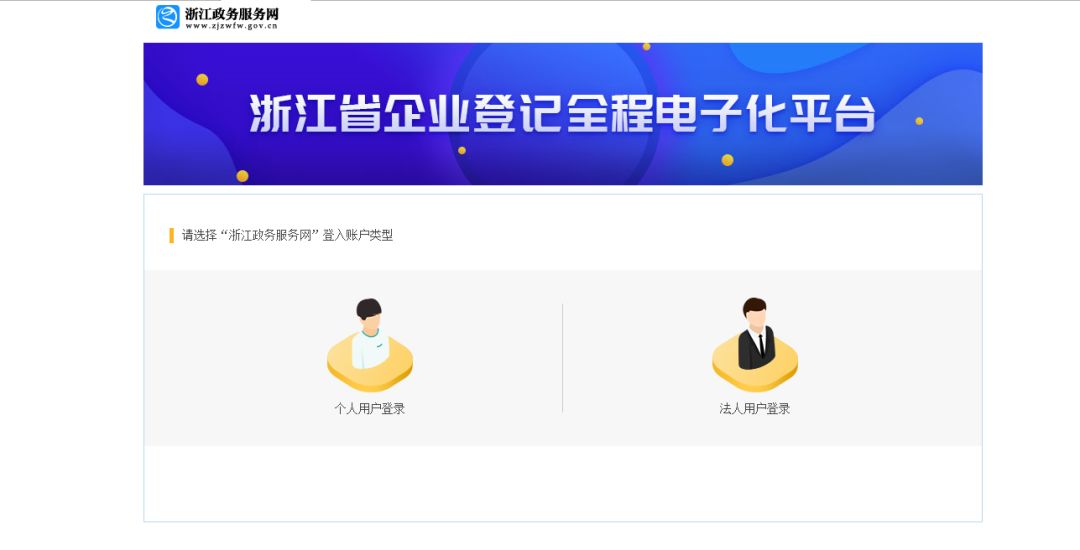Click the heading 请选择浙江政务服务网登入账户类型
1080x550 pixels.
click(287, 235)
